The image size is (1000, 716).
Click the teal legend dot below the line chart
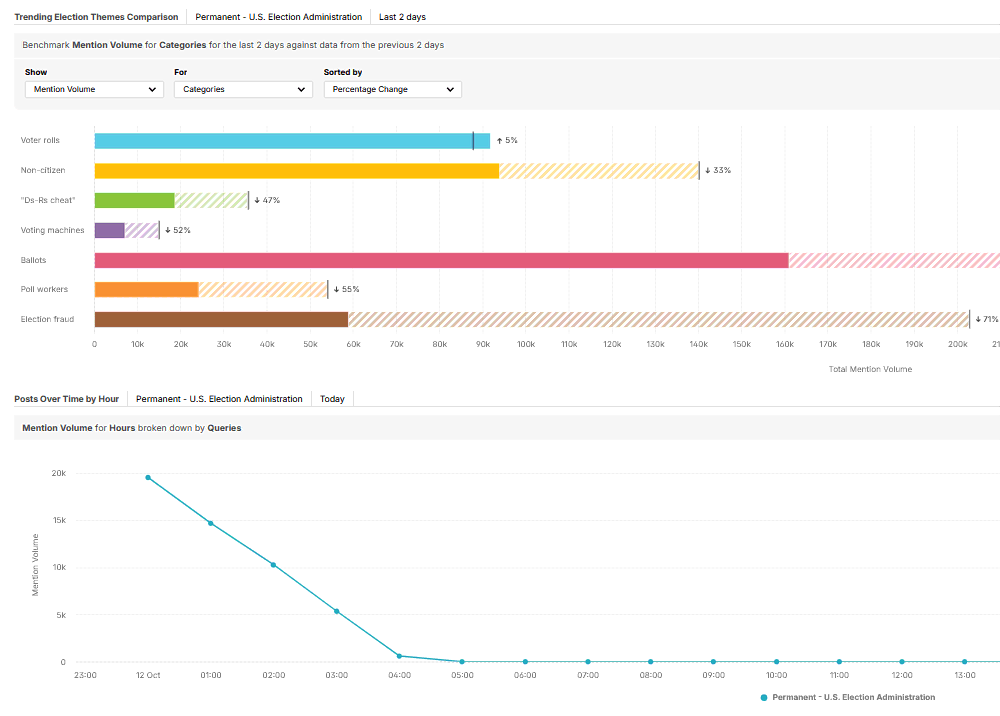click(765, 697)
